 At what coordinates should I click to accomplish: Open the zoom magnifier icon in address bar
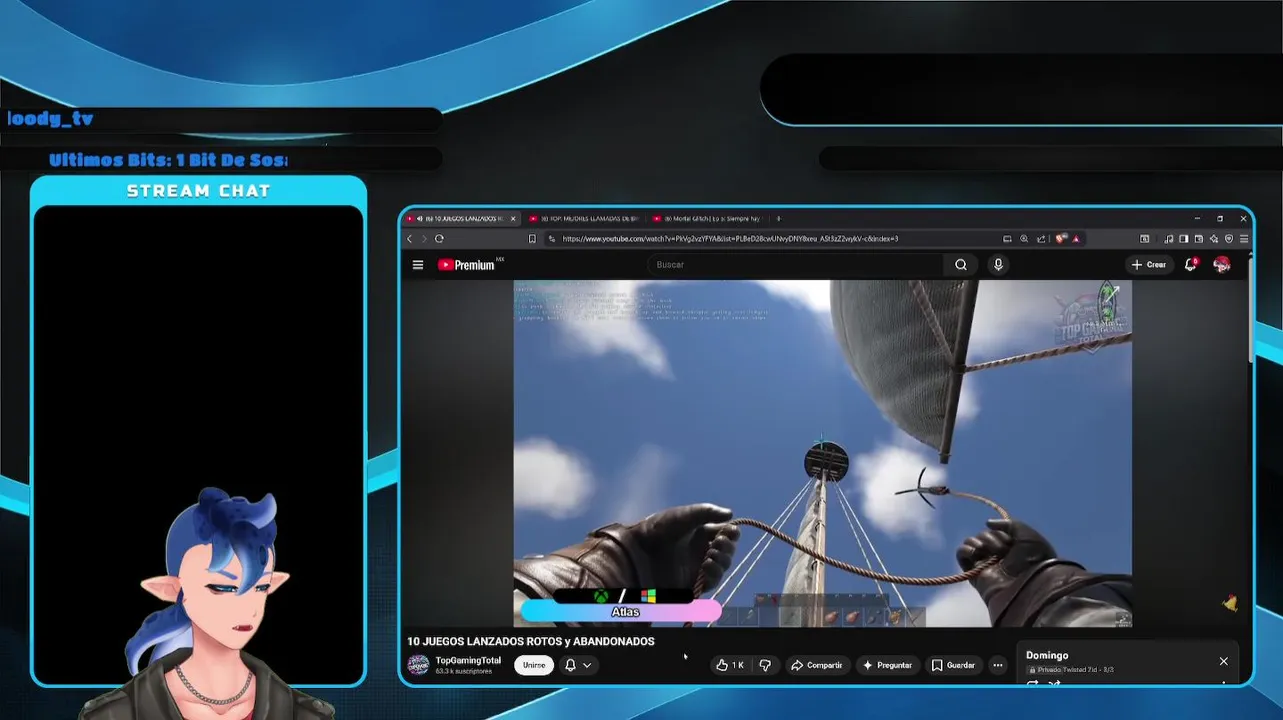click(x=1024, y=239)
